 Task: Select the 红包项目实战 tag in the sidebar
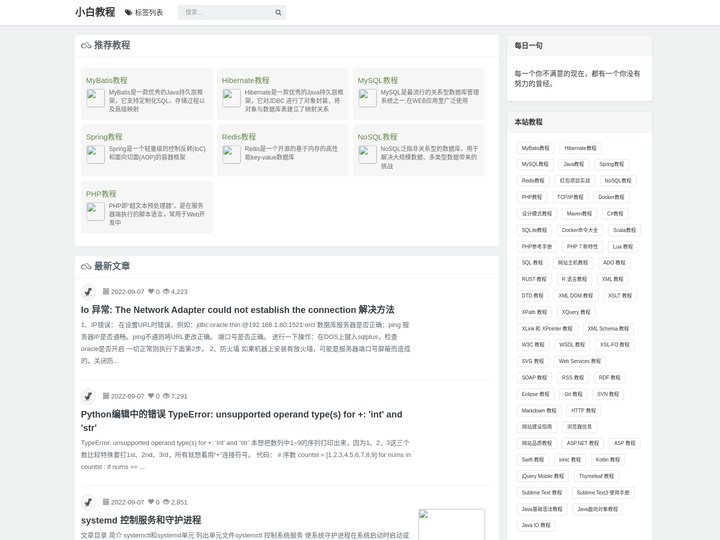(x=574, y=180)
